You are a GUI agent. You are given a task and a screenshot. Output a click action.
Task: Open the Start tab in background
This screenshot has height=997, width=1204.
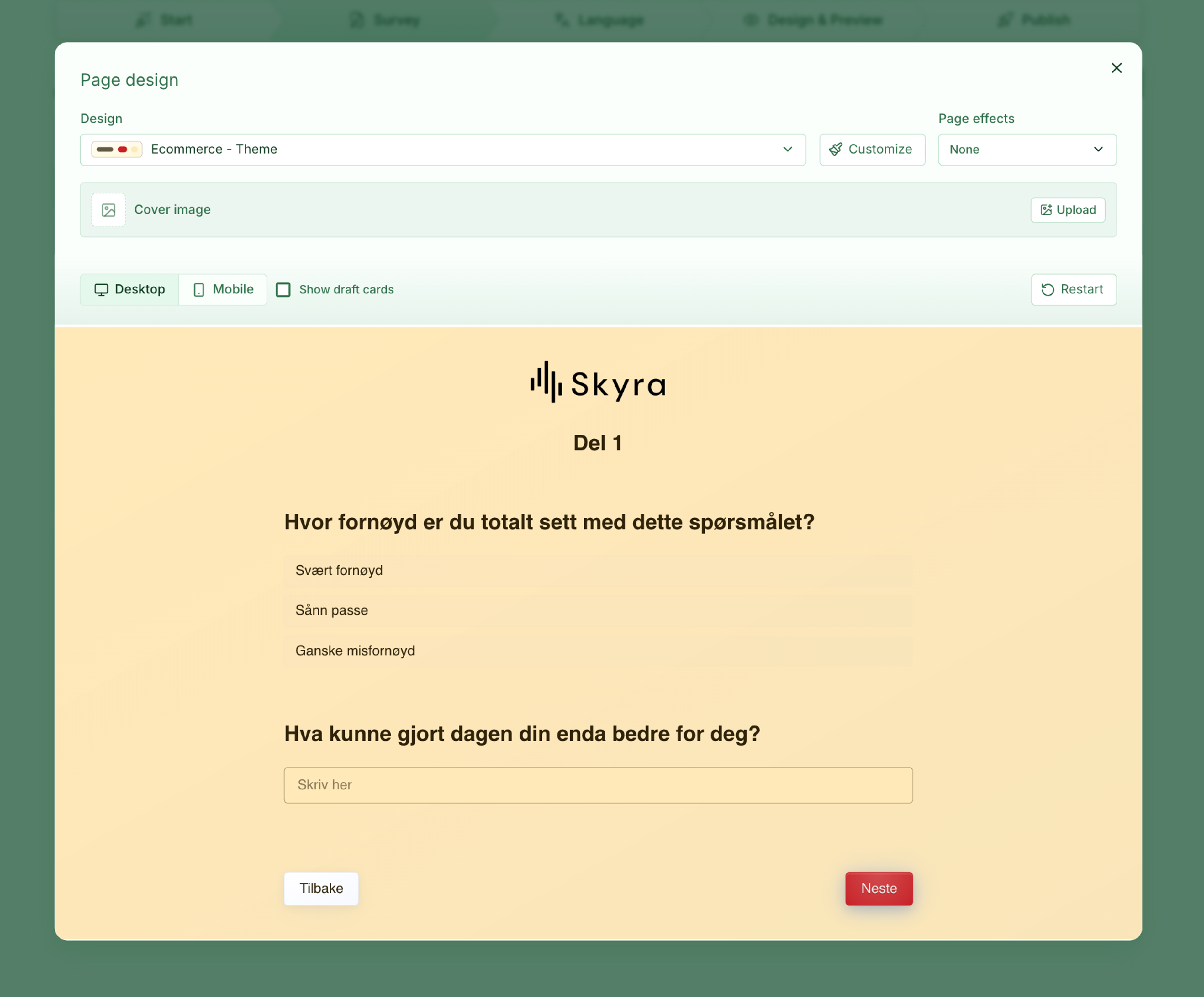(165, 20)
